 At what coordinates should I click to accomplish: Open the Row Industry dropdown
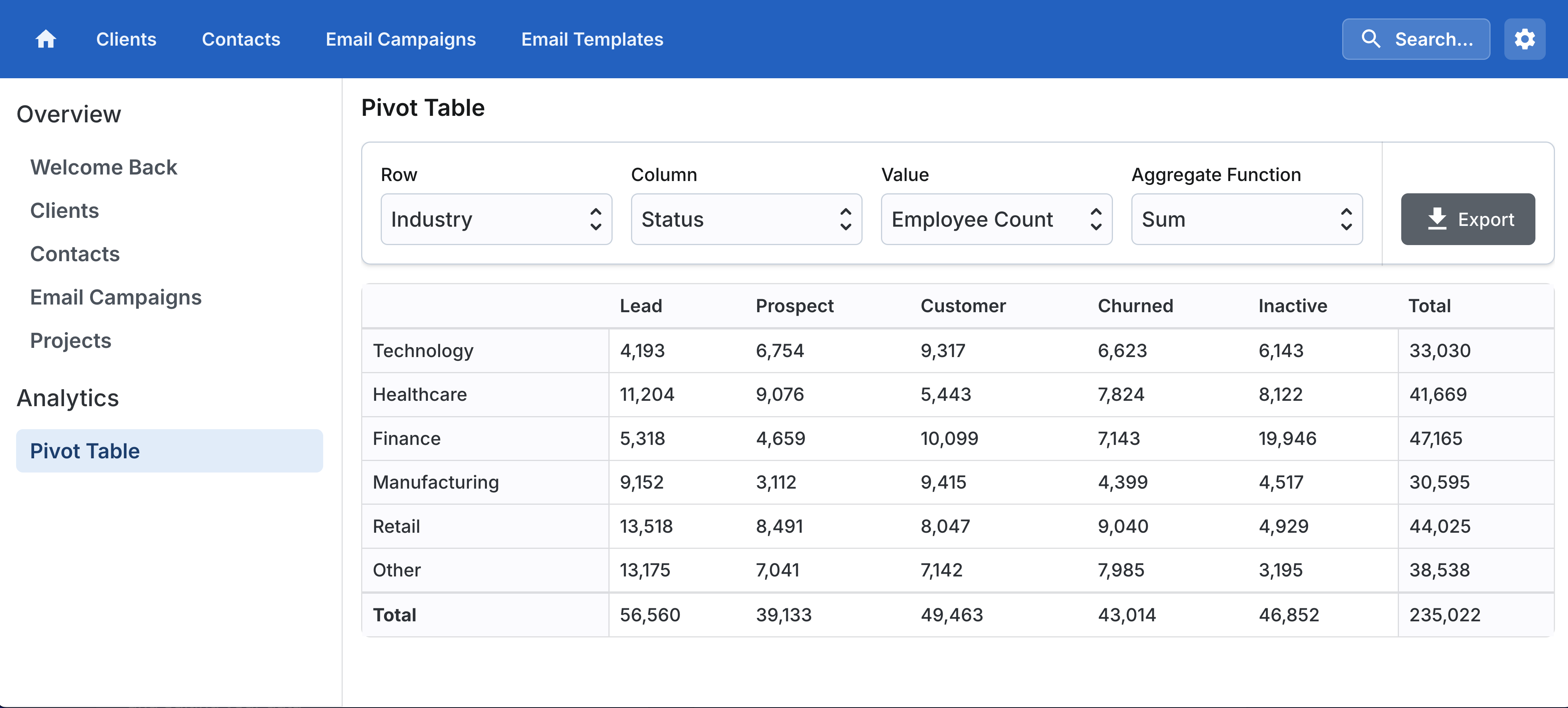coord(495,219)
